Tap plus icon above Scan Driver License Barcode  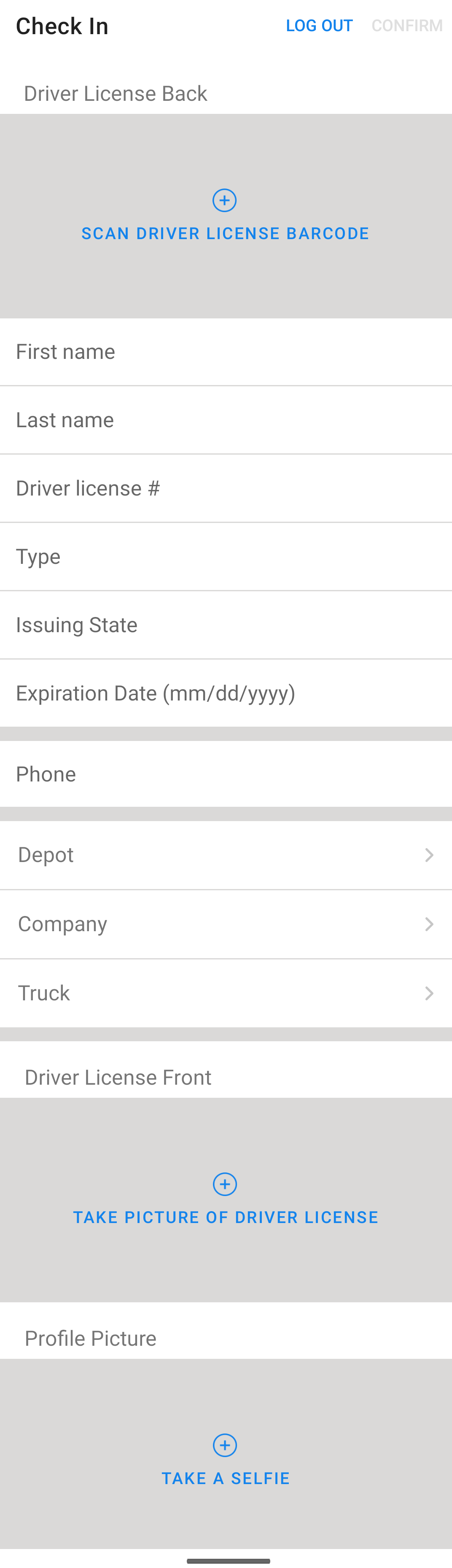pyautogui.click(x=224, y=200)
